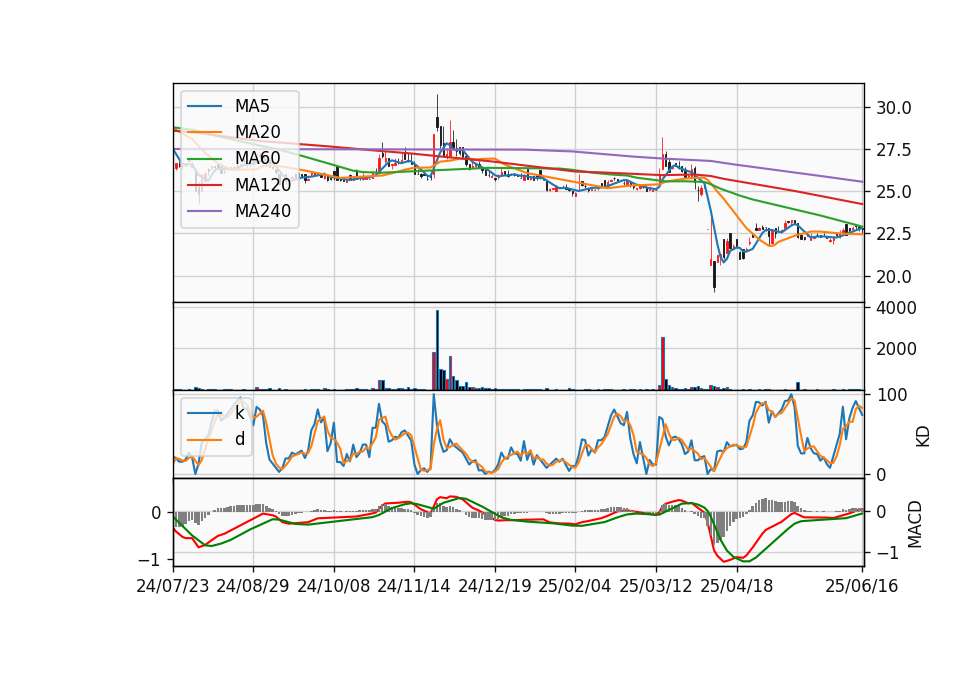Click the d label in KD legend
Viewport: 960px width, 690px height.
pyautogui.click(x=239, y=439)
